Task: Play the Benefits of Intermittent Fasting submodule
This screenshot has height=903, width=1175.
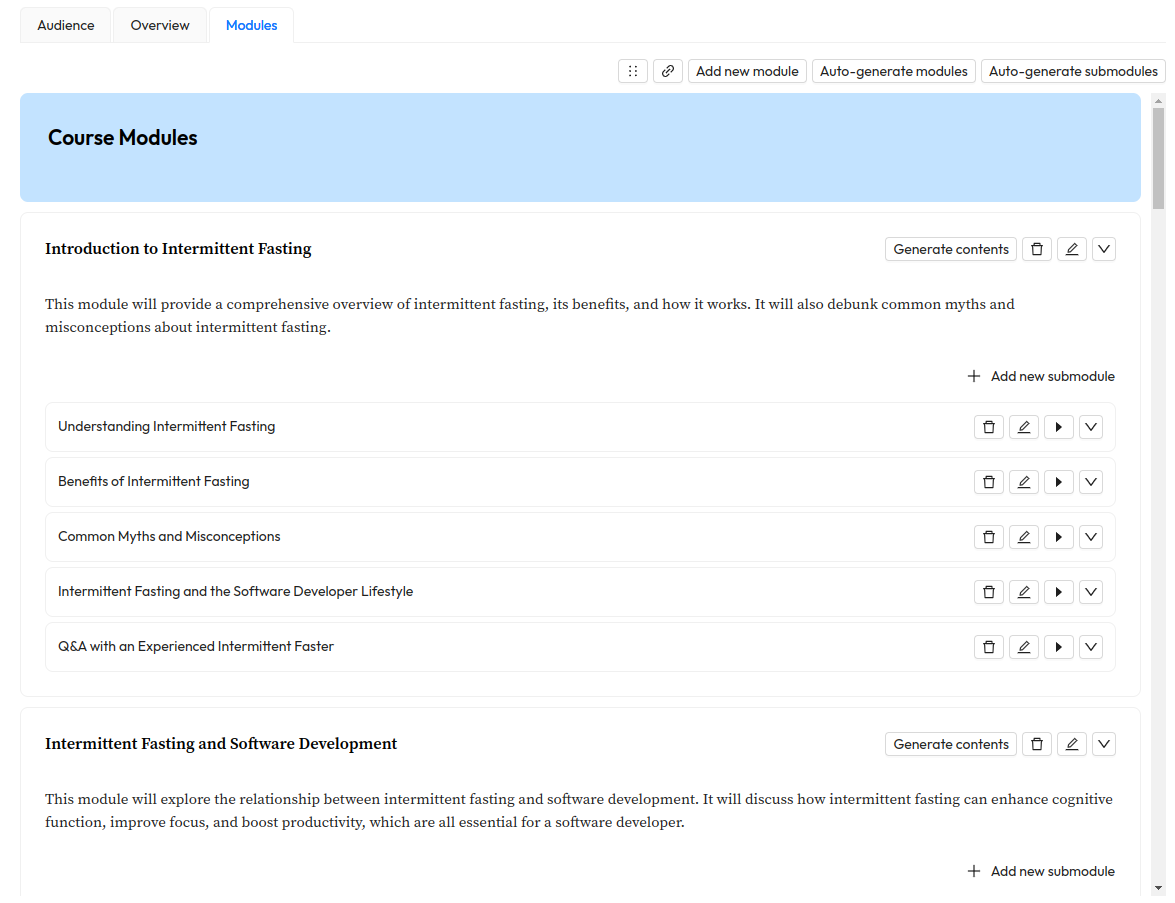Action: pos(1059,482)
